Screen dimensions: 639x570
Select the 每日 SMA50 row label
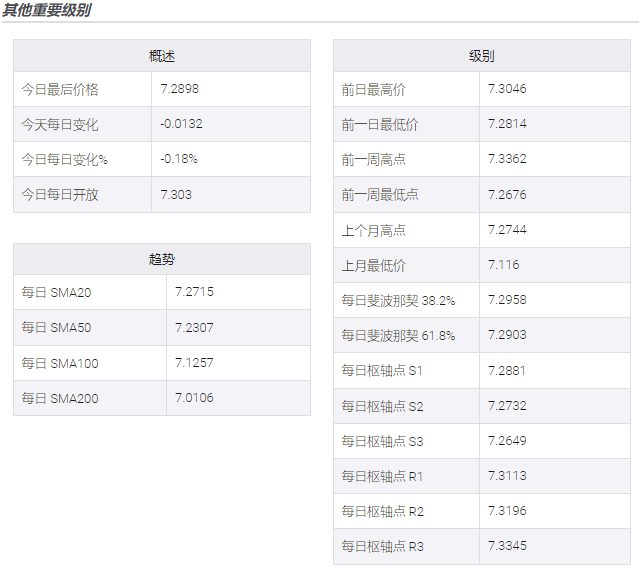click(60, 328)
